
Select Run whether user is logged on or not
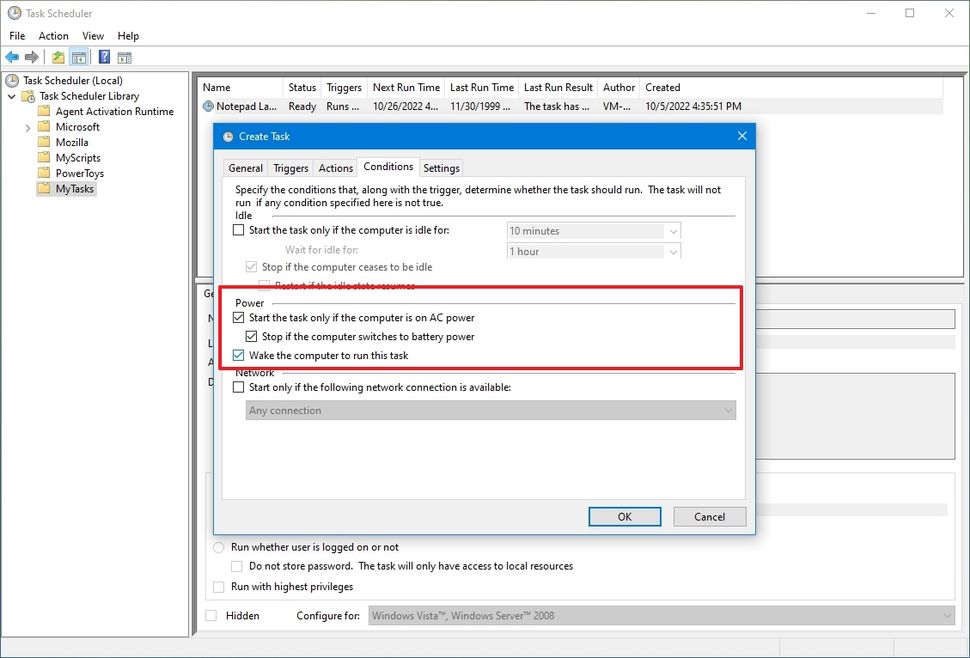click(x=218, y=547)
